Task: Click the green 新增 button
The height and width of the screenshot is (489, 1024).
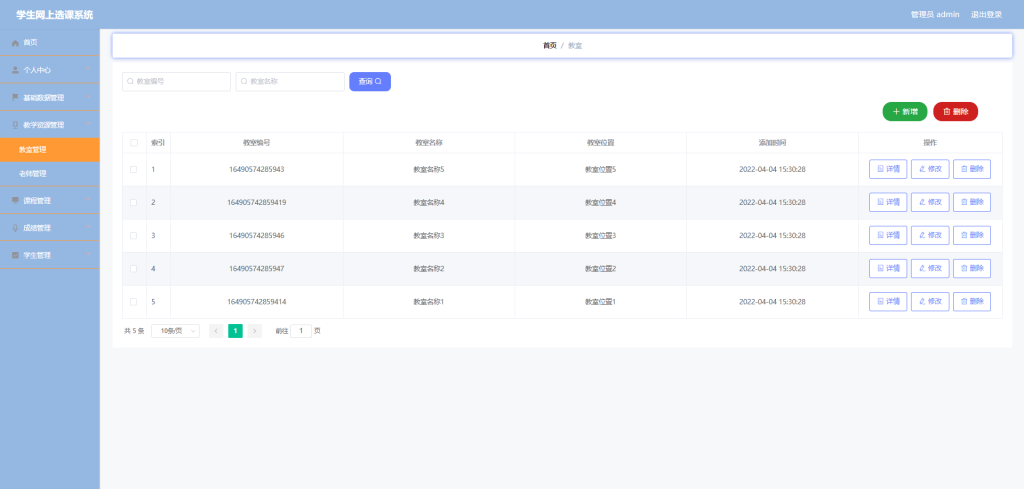Action: pos(904,112)
